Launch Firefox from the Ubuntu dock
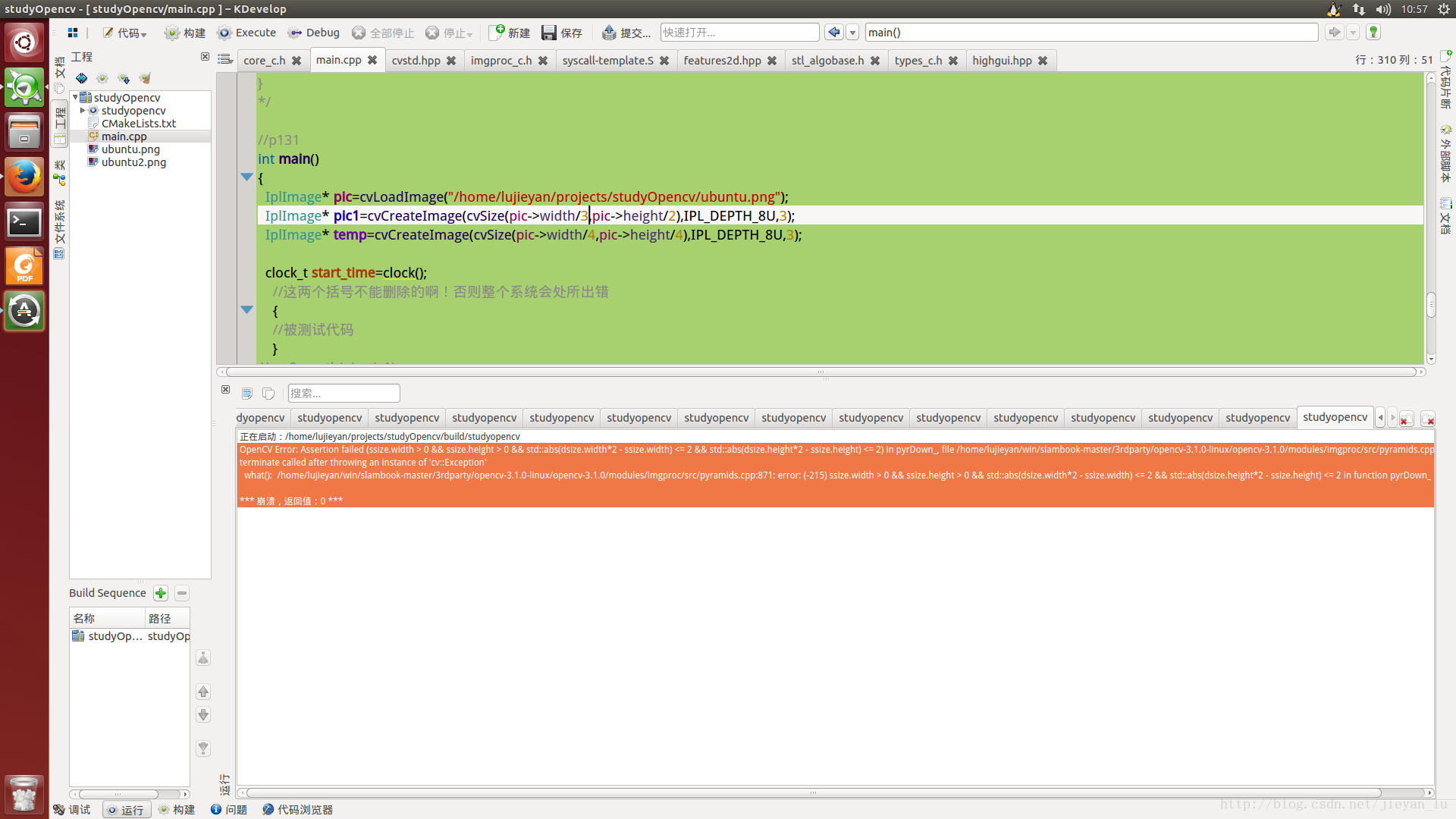The width and height of the screenshot is (1456, 819). click(x=24, y=177)
